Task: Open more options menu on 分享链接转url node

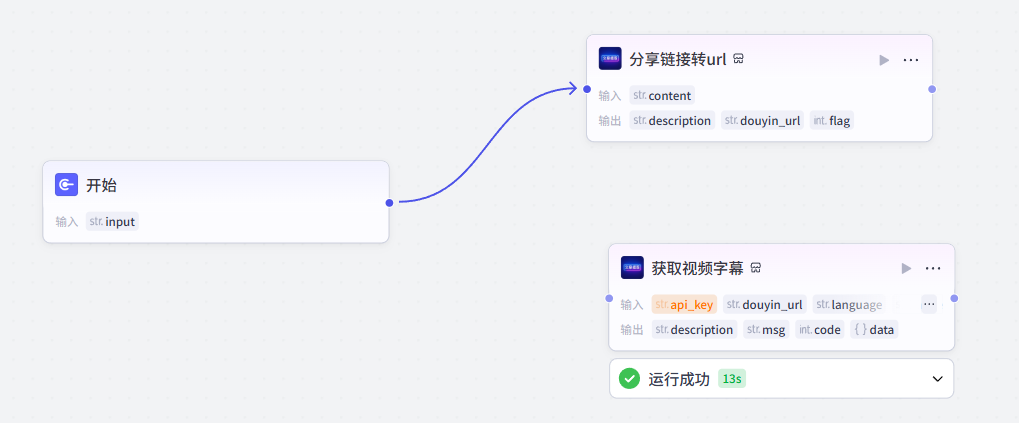Action: click(911, 60)
